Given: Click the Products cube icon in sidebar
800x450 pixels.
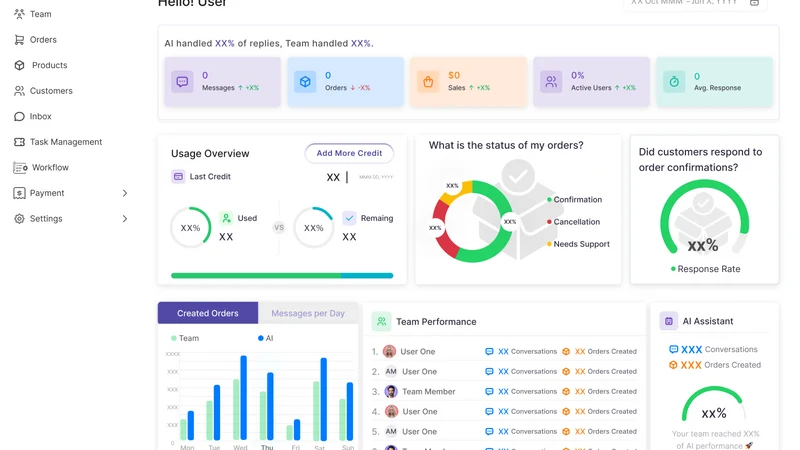Looking at the screenshot, I should [x=19, y=65].
